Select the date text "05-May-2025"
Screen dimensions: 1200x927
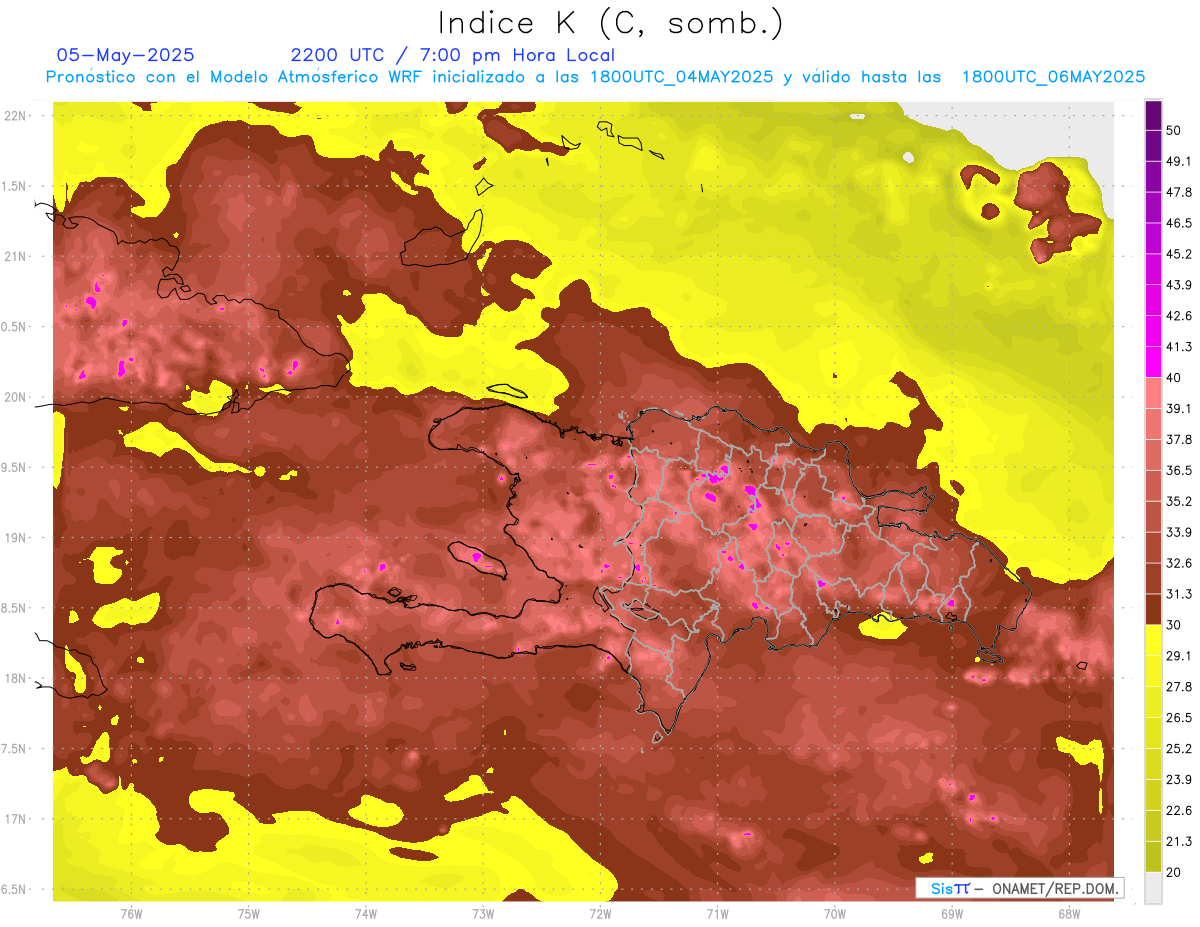click(126, 55)
